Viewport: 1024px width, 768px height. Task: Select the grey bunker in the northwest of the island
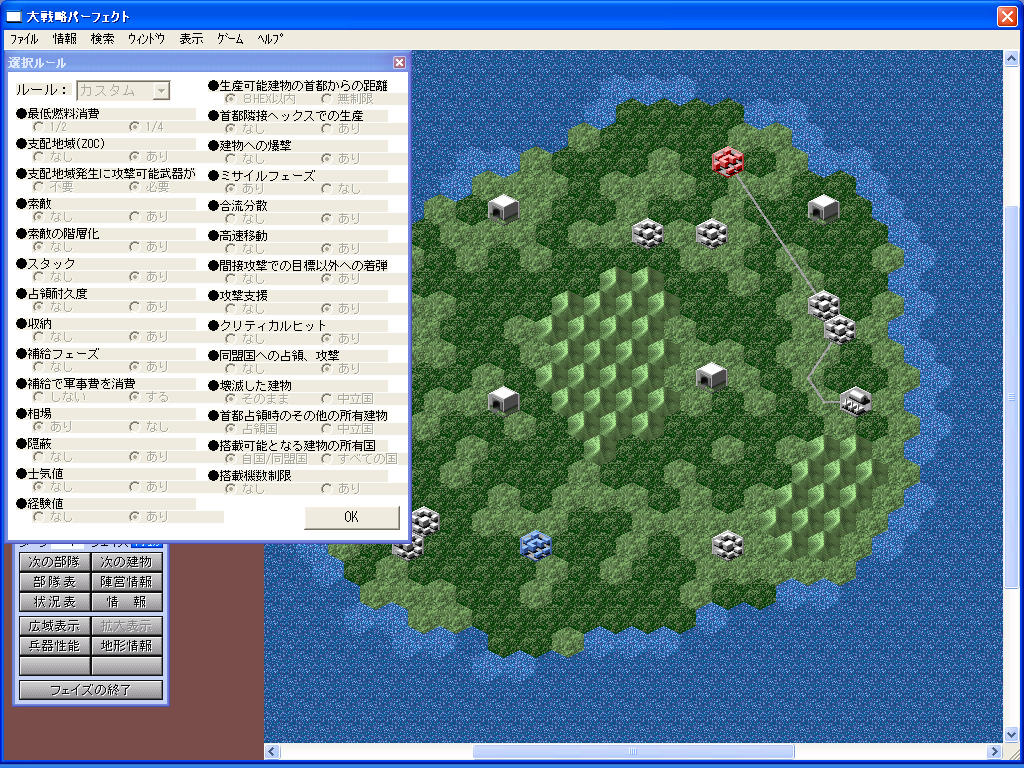[503, 208]
